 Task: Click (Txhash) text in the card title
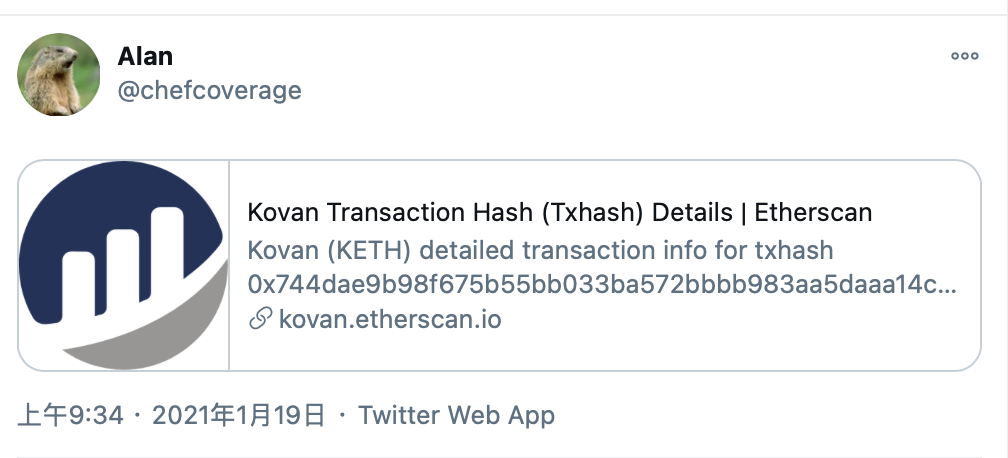pos(592,212)
